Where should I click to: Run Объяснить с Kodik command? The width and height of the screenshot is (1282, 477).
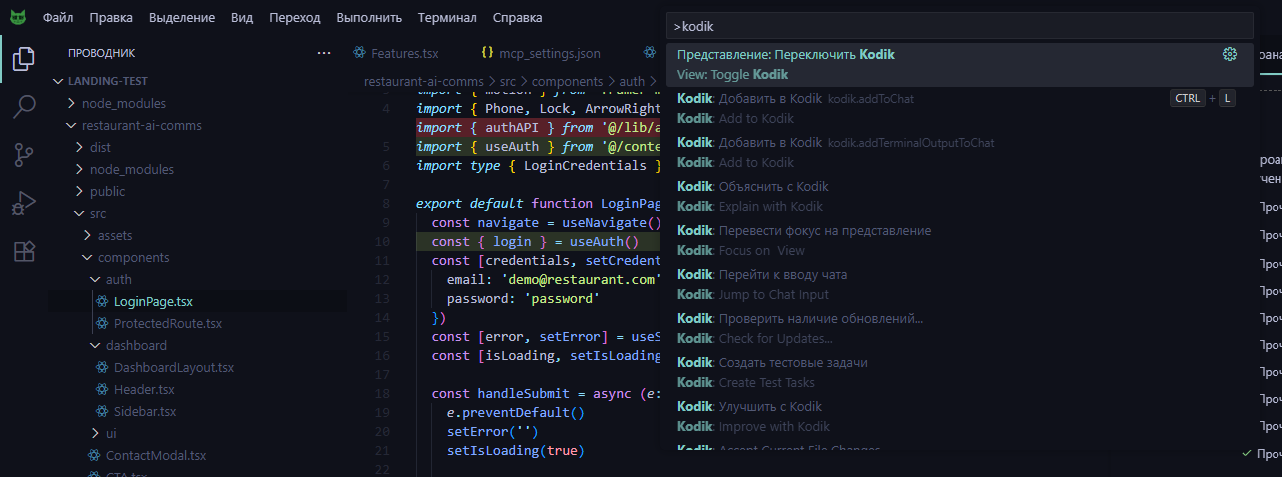(x=960, y=197)
